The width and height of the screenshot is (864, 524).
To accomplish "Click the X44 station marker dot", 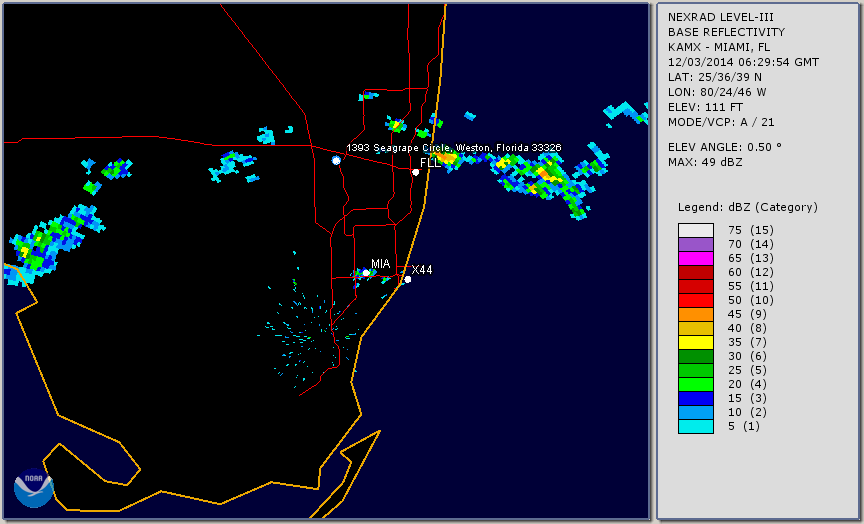I will coord(408,280).
